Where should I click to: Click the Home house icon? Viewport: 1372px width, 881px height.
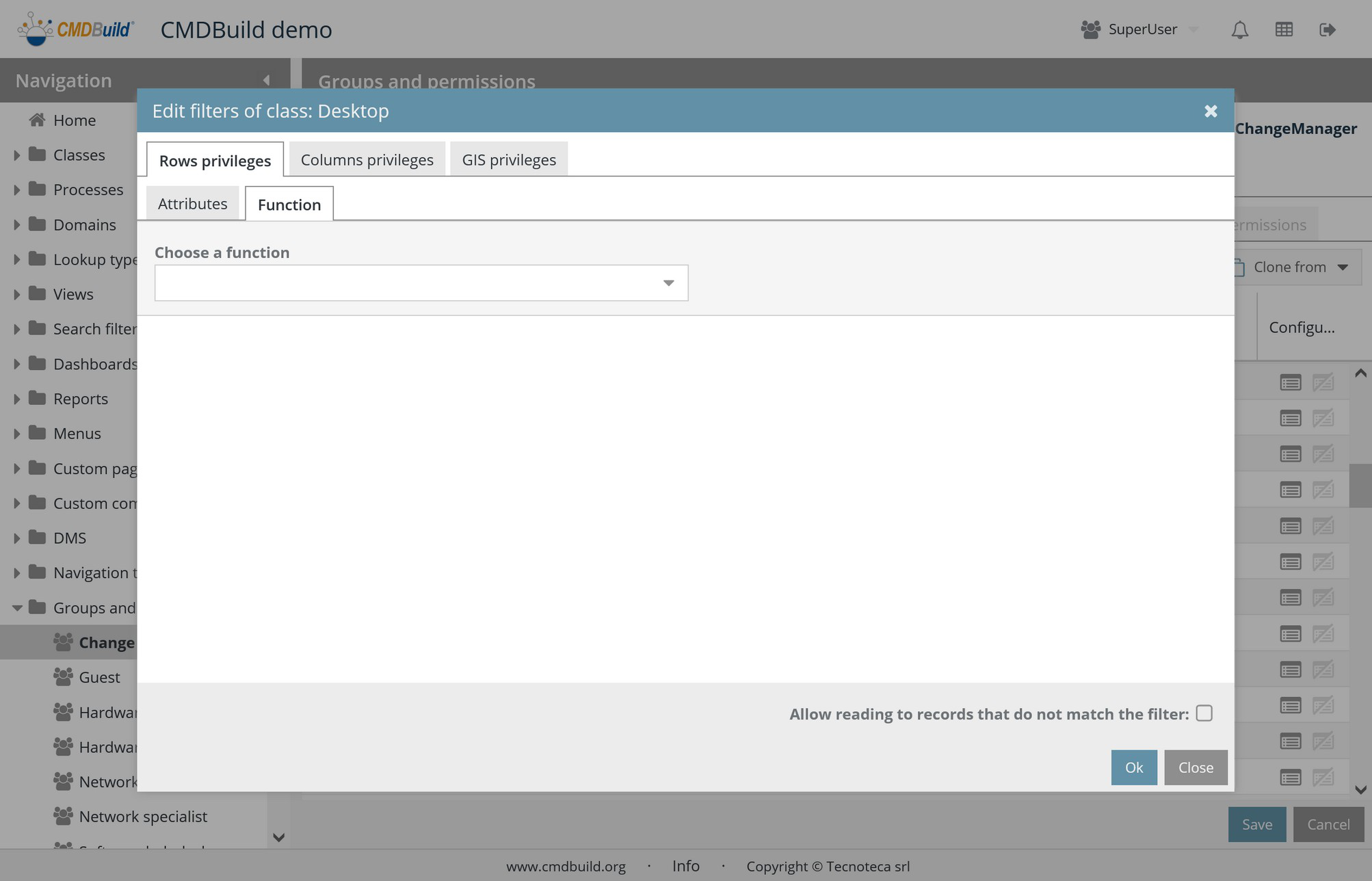coord(37,120)
